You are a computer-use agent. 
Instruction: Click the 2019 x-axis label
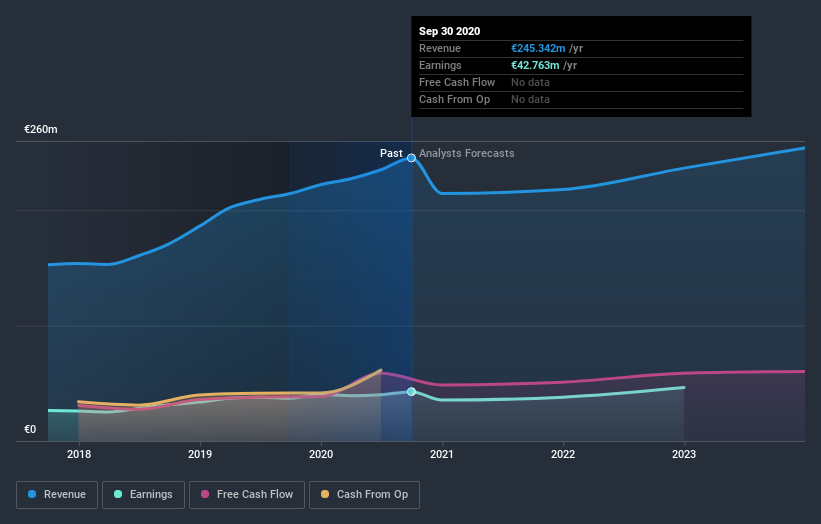tap(199, 454)
